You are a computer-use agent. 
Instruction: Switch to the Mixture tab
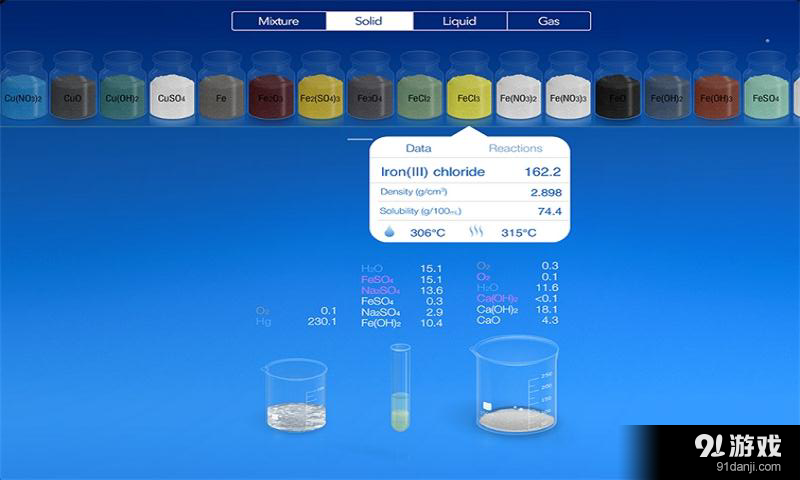(278, 21)
